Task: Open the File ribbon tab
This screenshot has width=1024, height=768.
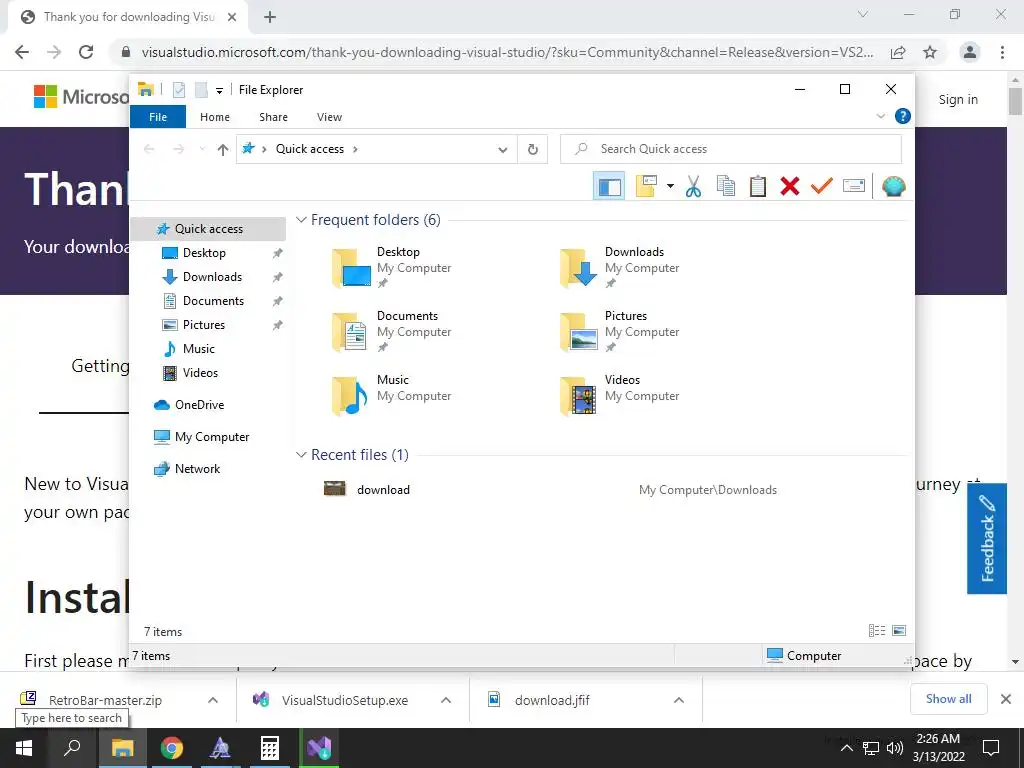Action: (158, 117)
